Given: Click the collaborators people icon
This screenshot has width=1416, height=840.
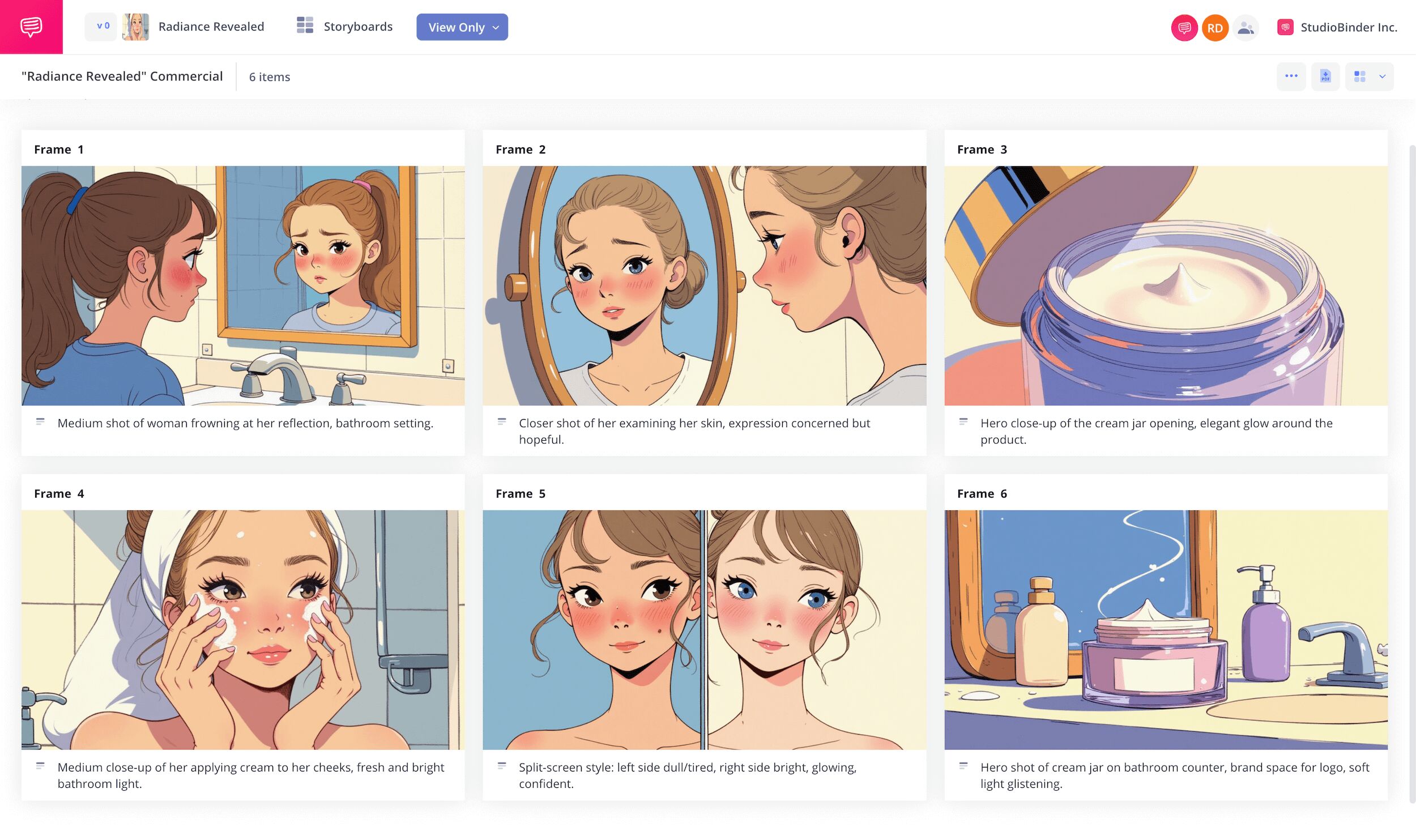Looking at the screenshot, I should [x=1245, y=28].
